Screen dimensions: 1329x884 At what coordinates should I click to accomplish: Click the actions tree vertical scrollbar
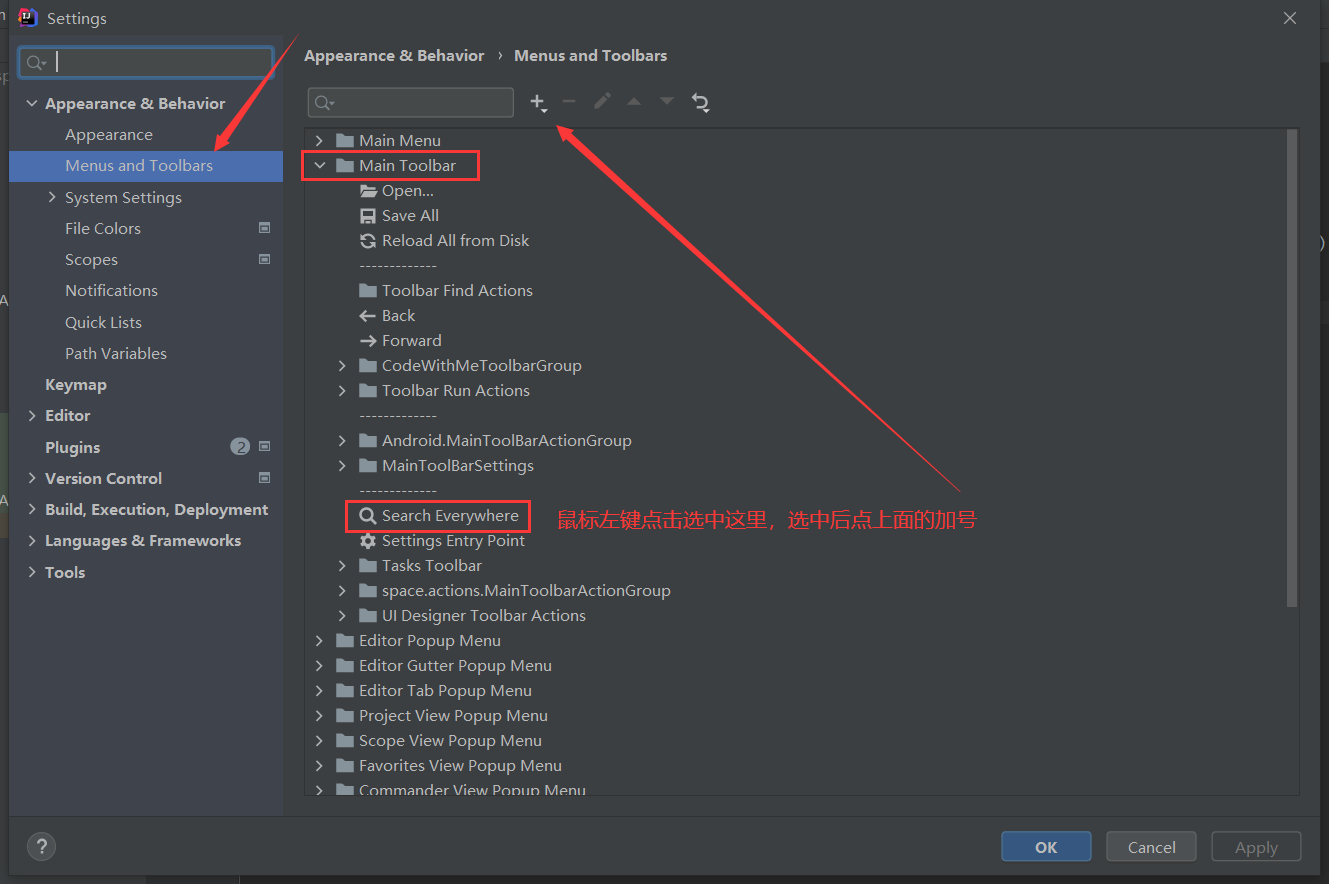click(1292, 368)
